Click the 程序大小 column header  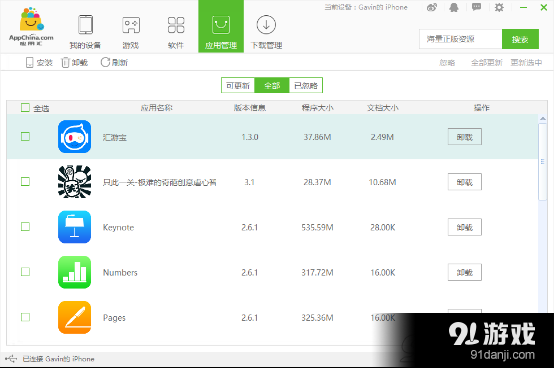point(317,108)
